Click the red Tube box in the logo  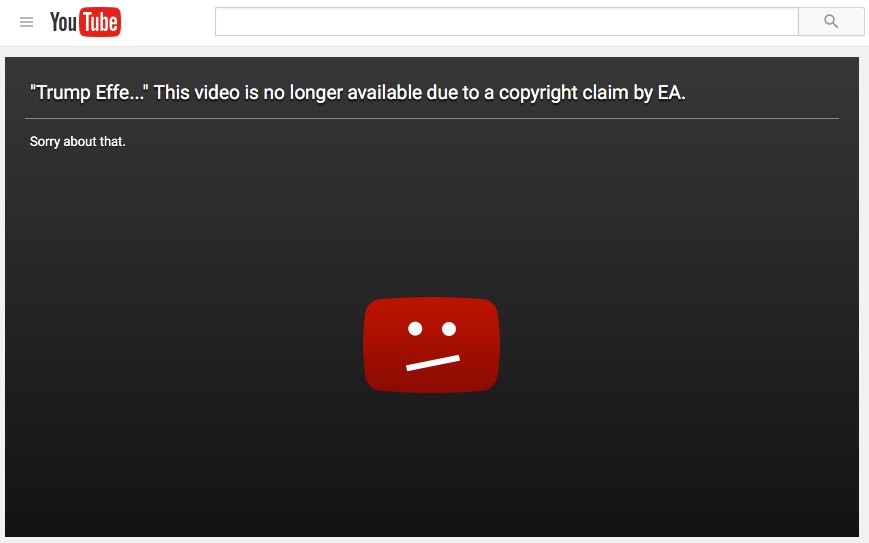pyautogui.click(x=100, y=22)
